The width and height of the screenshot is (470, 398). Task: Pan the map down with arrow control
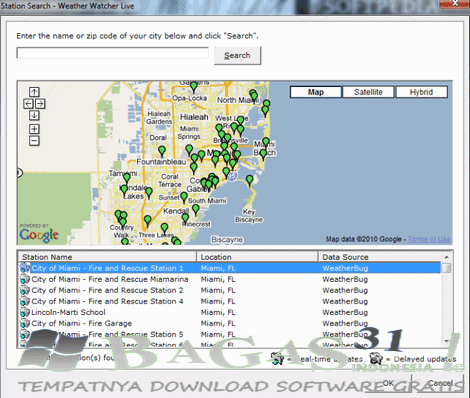34,115
